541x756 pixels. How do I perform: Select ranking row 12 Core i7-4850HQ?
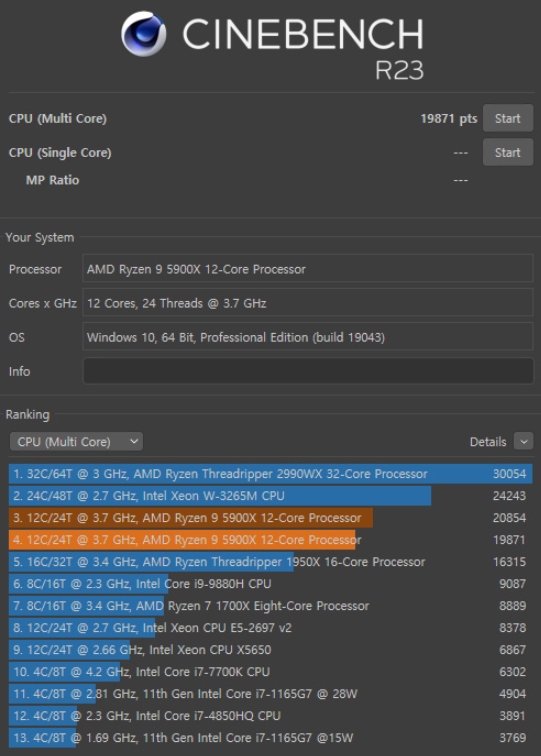tap(270, 716)
